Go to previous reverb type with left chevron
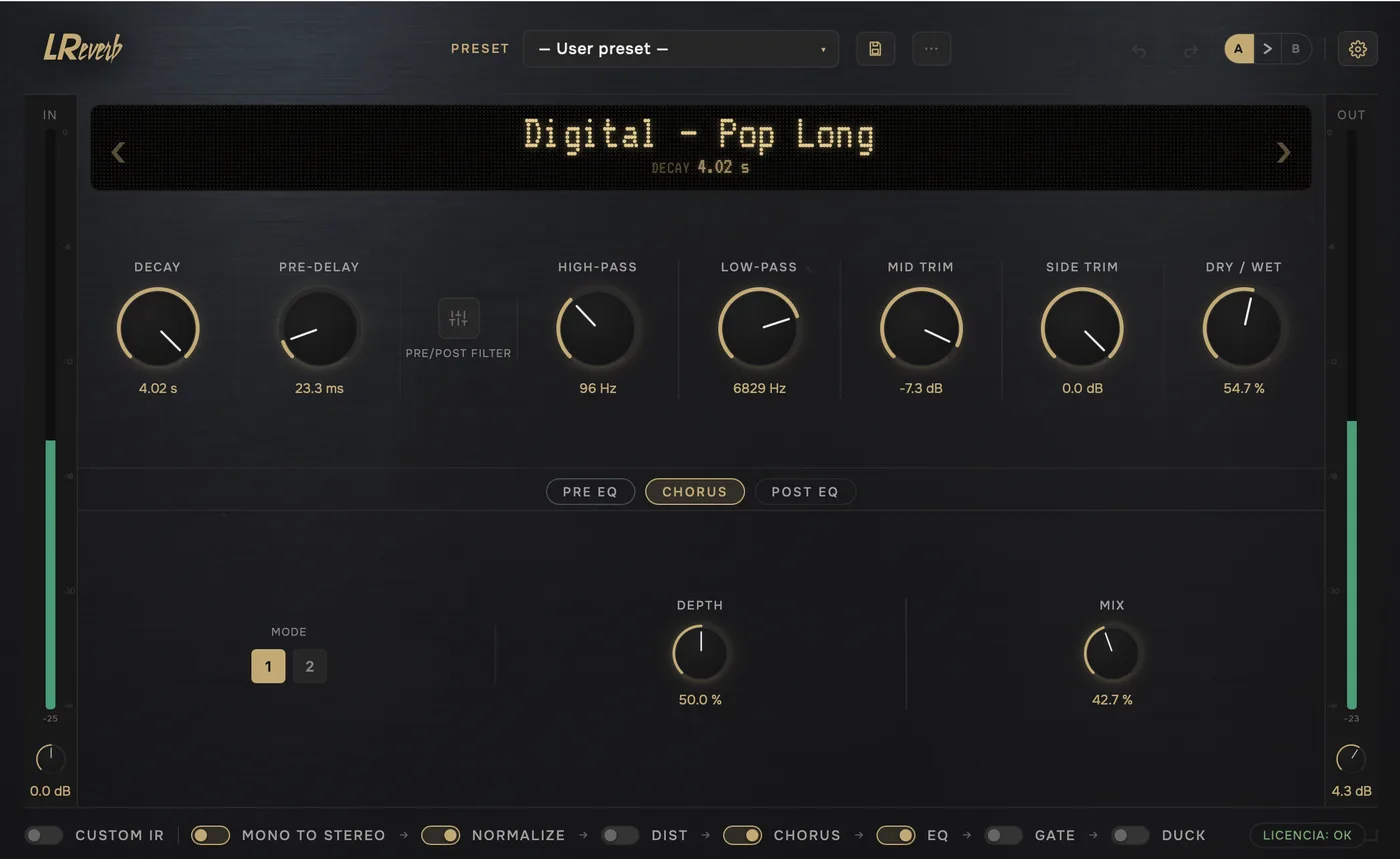The width and height of the screenshot is (1400, 859). point(118,152)
